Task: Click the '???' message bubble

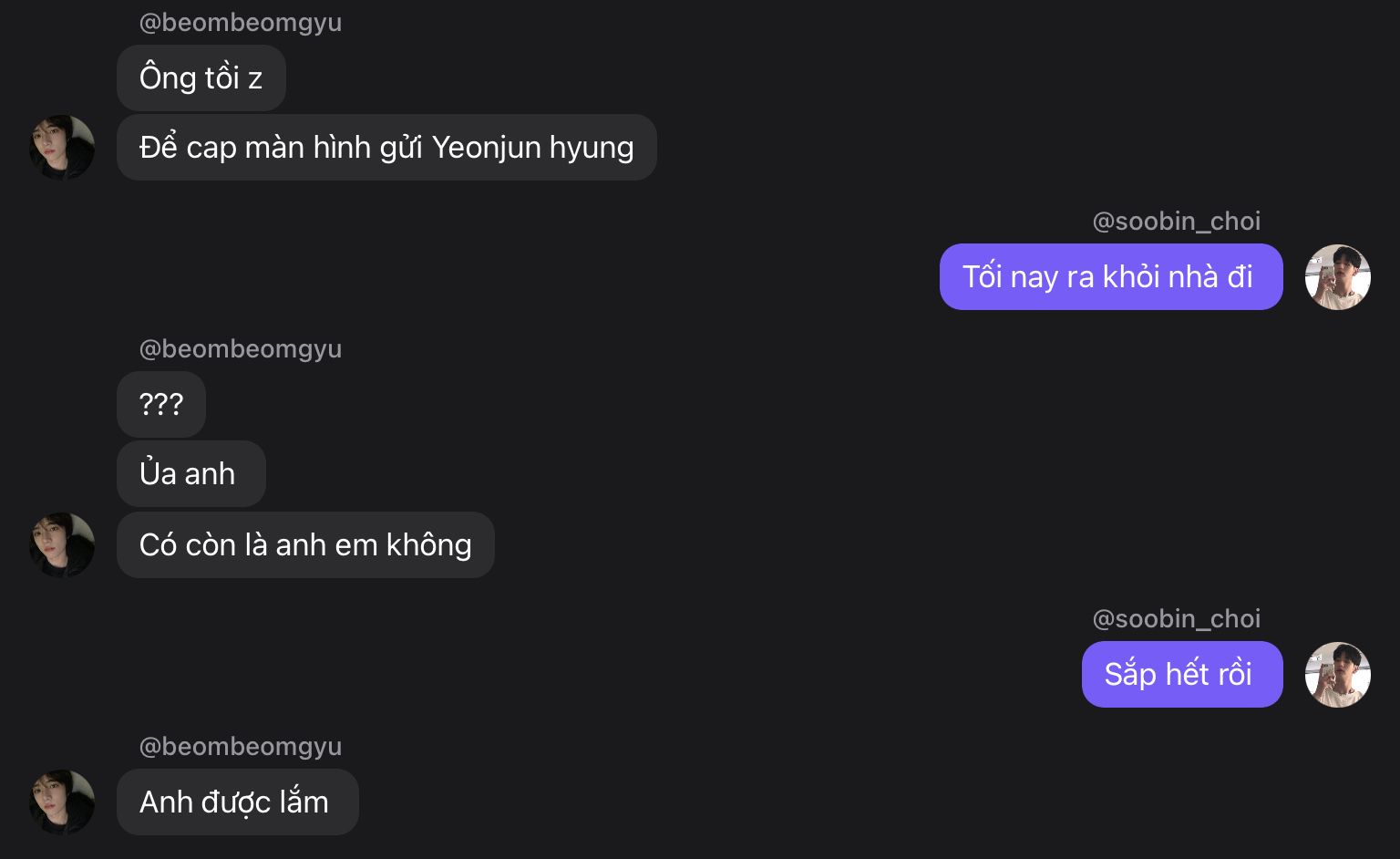Action: 161,404
